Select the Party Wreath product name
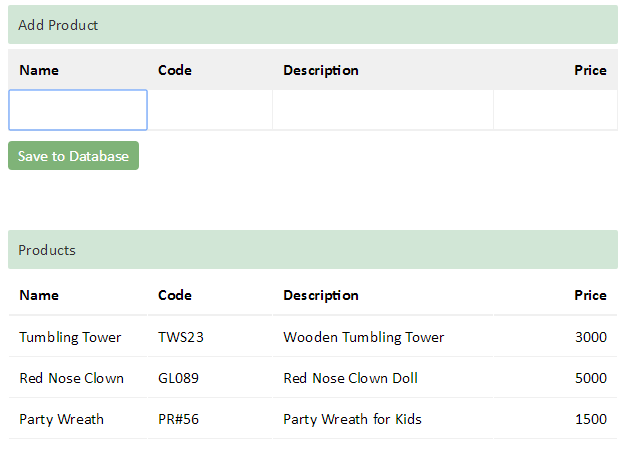 62,419
